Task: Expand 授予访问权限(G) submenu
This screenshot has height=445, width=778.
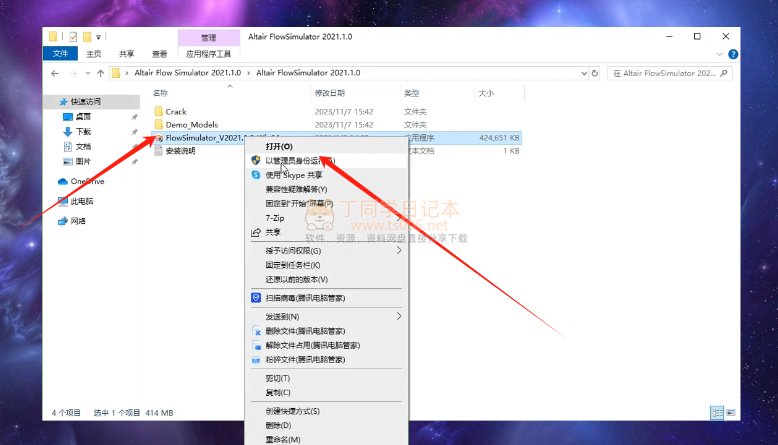Action: 399,251
